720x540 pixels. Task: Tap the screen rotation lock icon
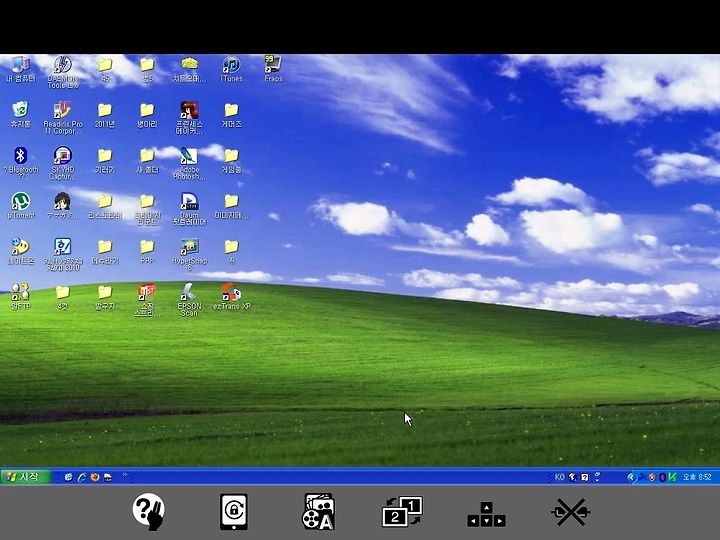click(234, 512)
